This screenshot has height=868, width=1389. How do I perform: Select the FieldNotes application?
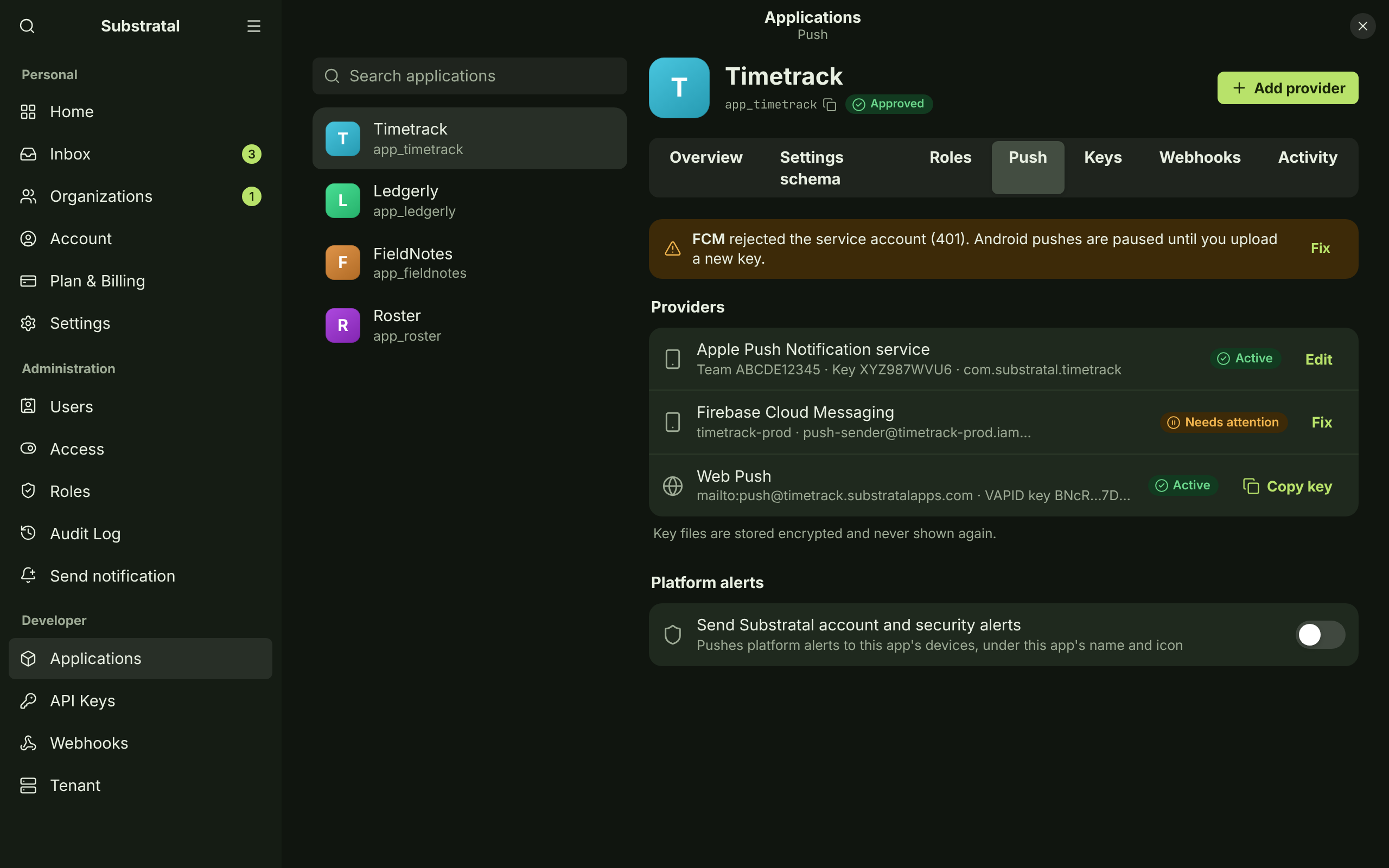point(469,263)
